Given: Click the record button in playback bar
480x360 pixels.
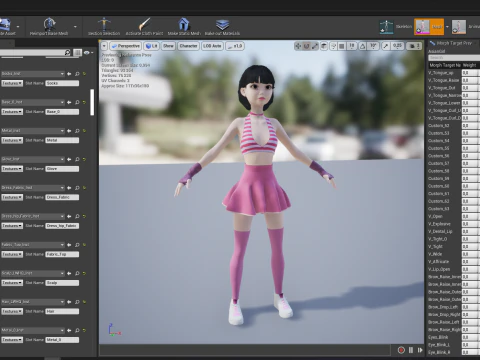Looking at the screenshot, I should tap(401, 350).
